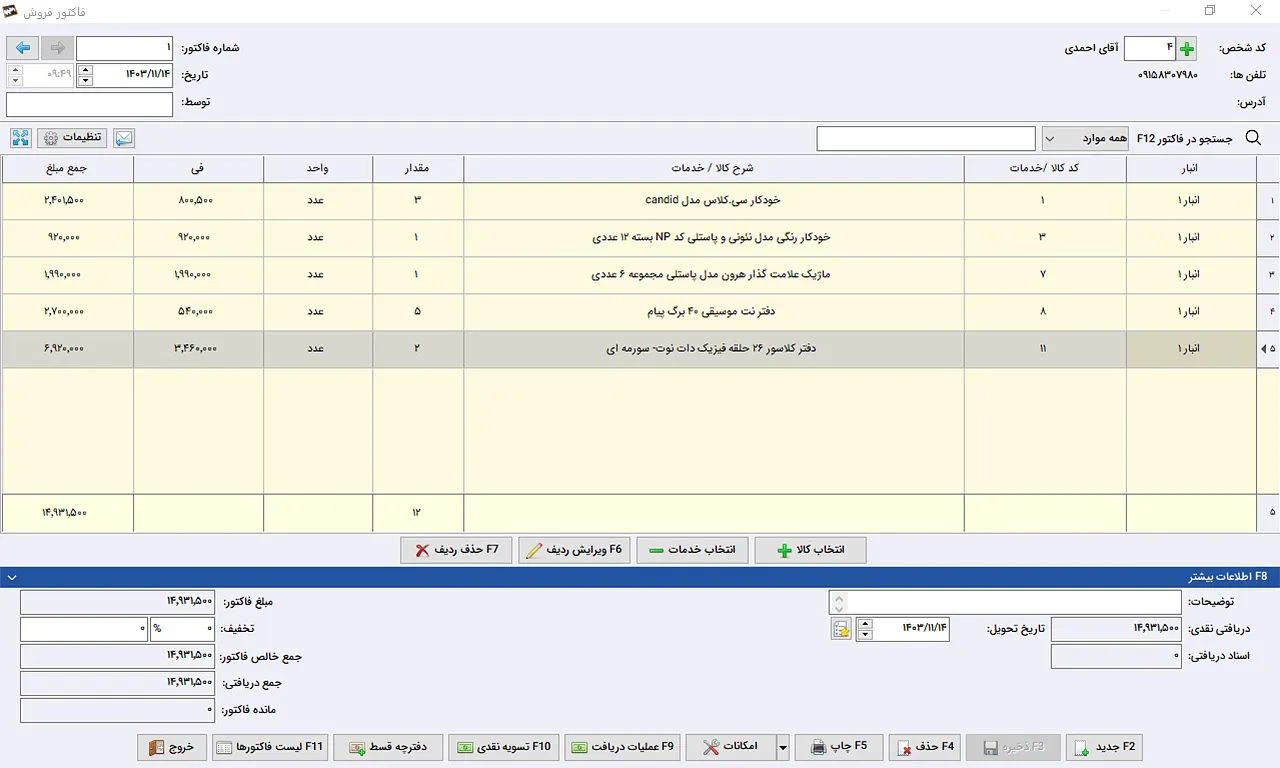Click the خروج exit button

click(172, 747)
